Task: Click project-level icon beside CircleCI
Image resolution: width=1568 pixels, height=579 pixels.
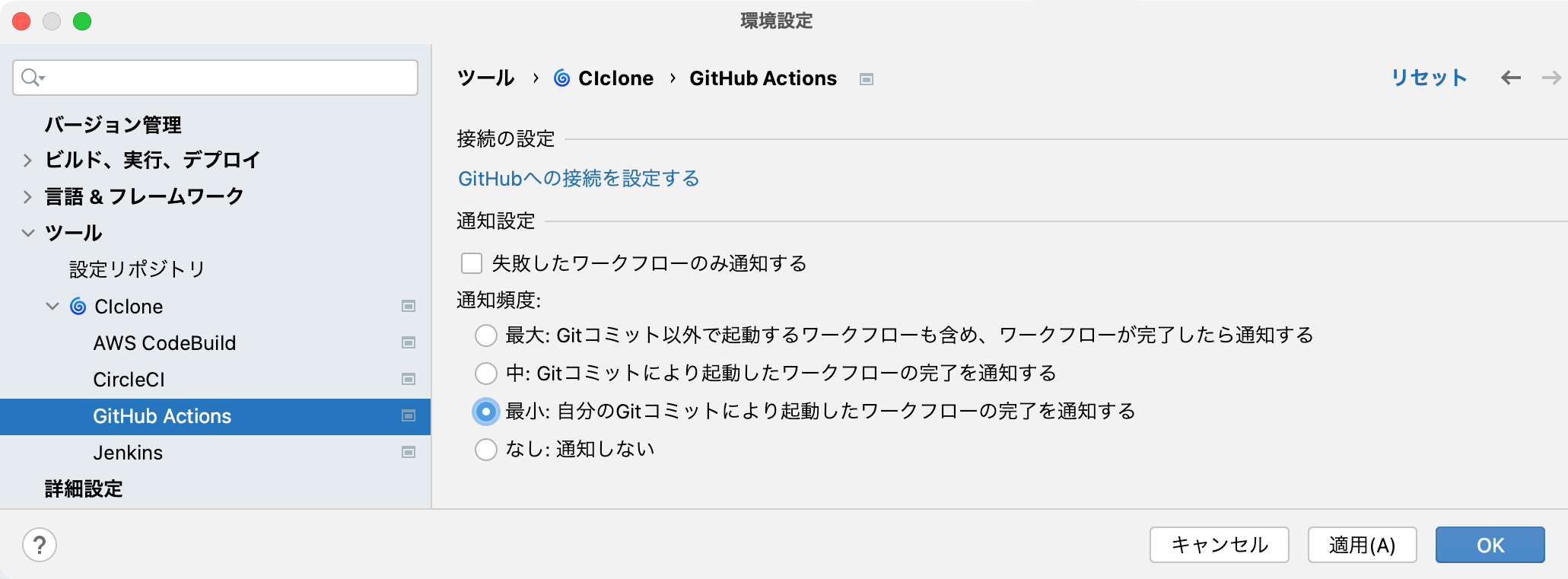Action: click(x=409, y=380)
